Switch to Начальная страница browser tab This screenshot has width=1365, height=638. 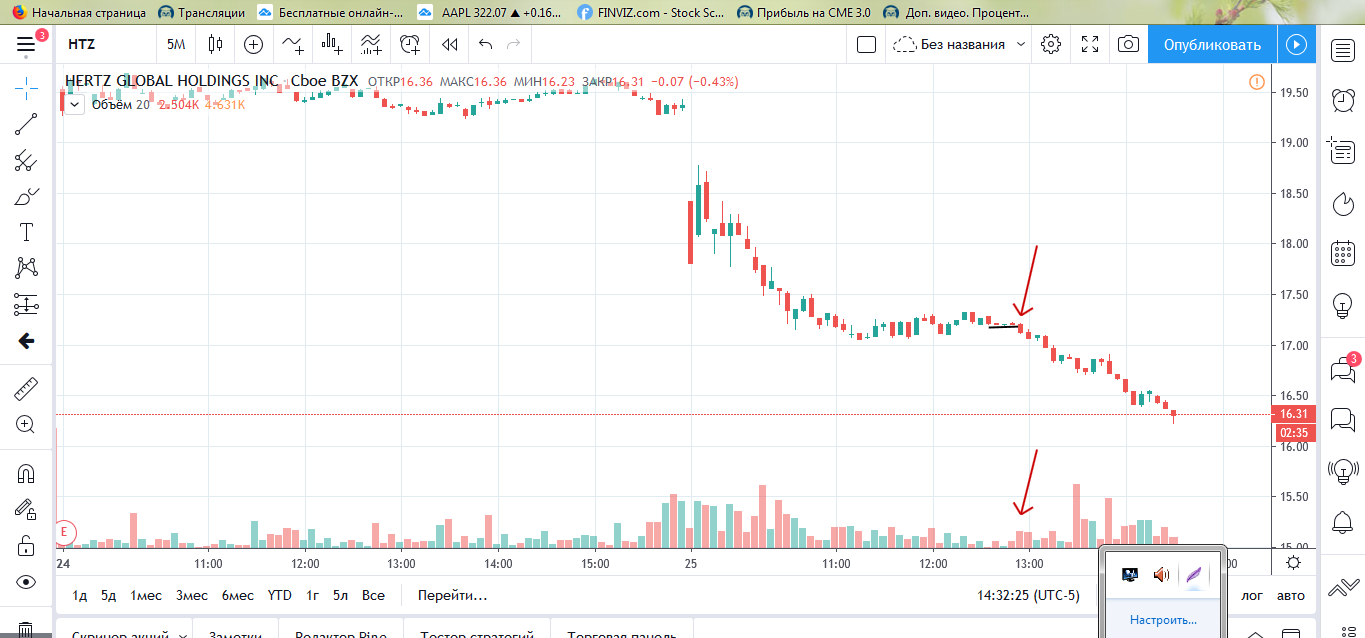point(78,13)
